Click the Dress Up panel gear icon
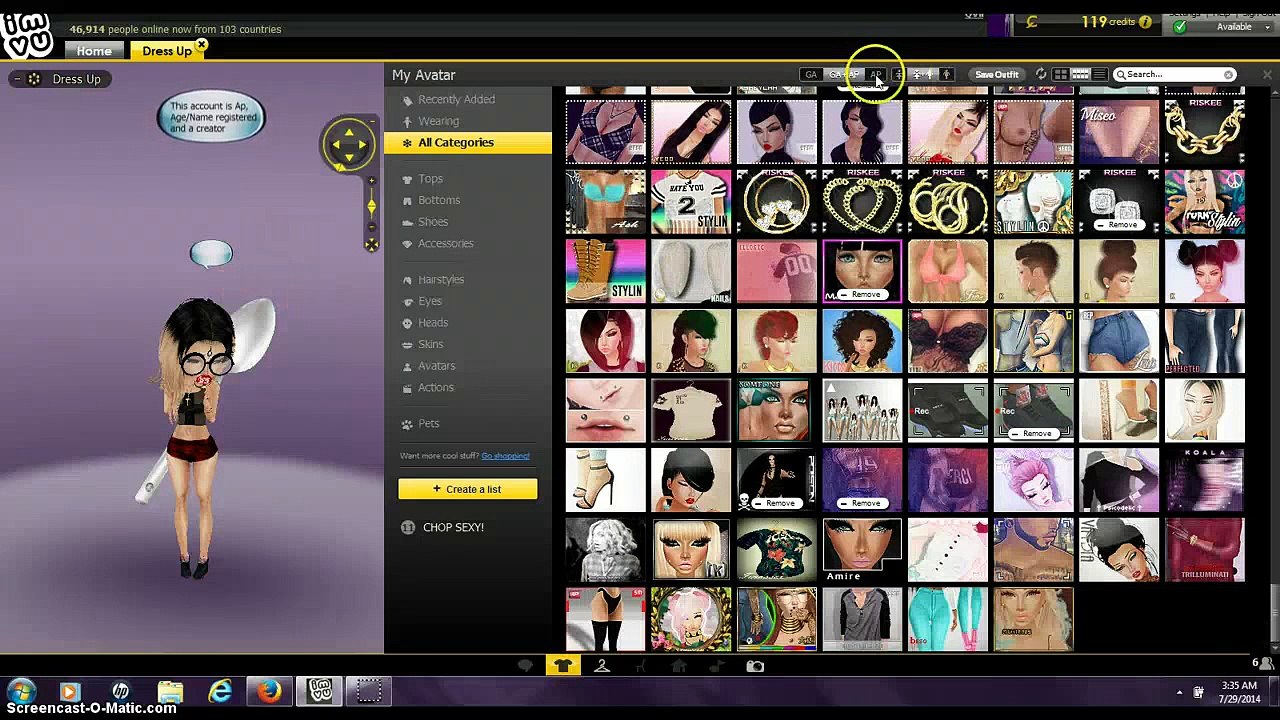The width and height of the screenshot is (1280, 720). [34, 79]
